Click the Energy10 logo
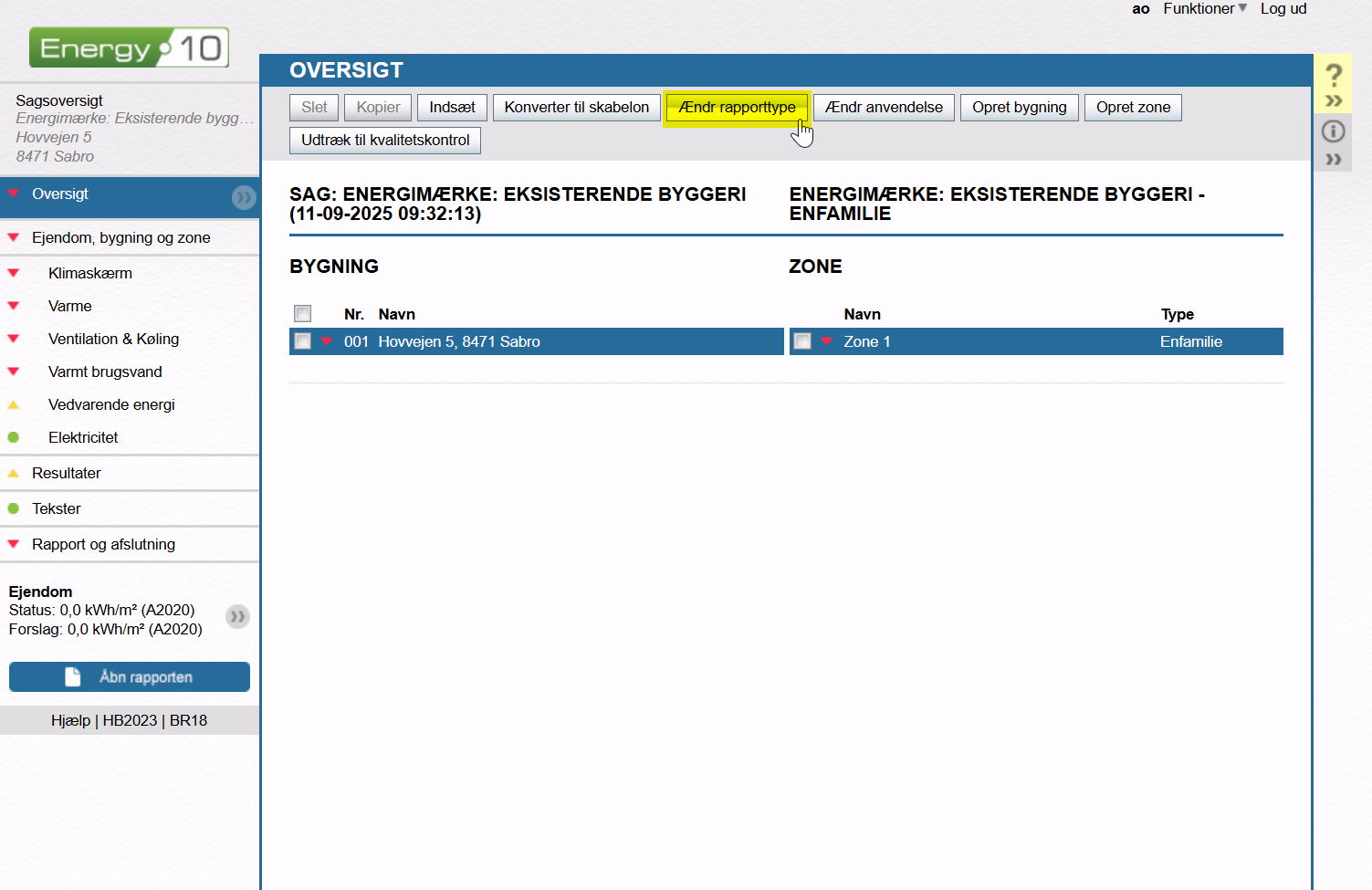1372x890 pixels. click(x=129, y=47)
